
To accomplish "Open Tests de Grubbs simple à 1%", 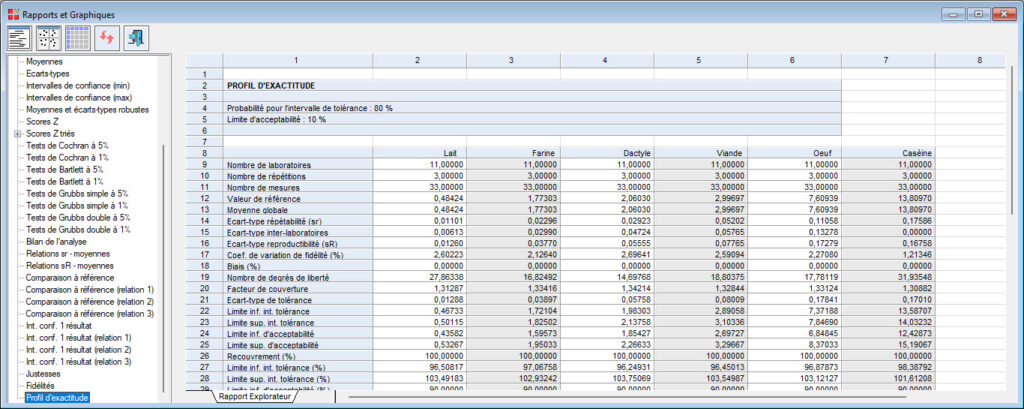I will click(x=77, y=205).
